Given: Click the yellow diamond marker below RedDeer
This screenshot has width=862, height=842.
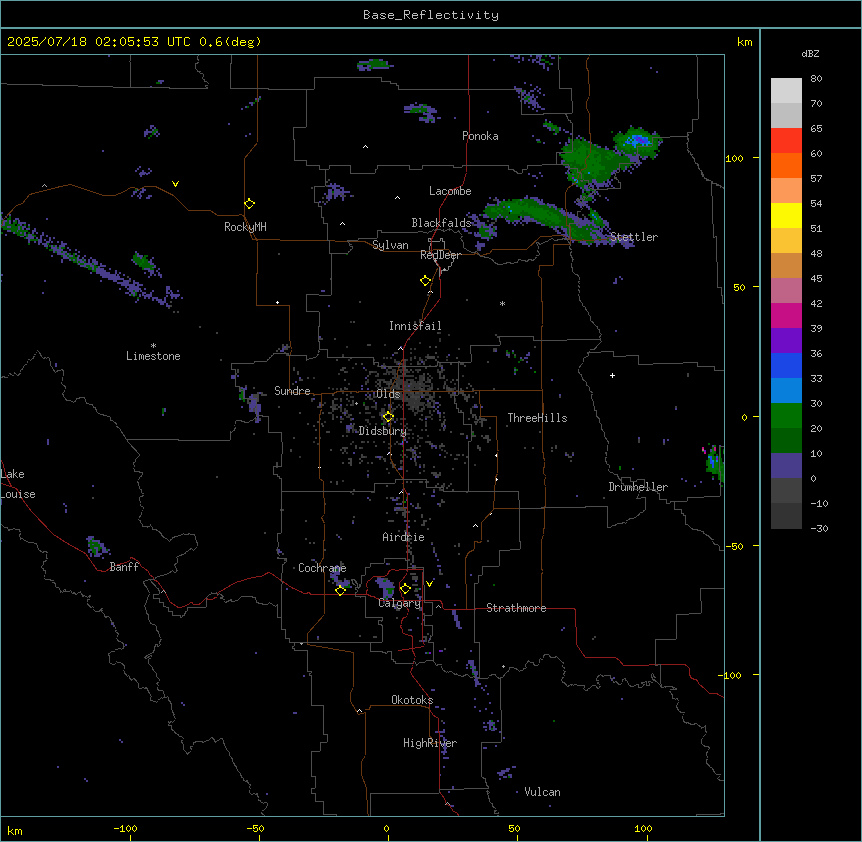Looking at the screenshot, I should (x=426, y=281).
